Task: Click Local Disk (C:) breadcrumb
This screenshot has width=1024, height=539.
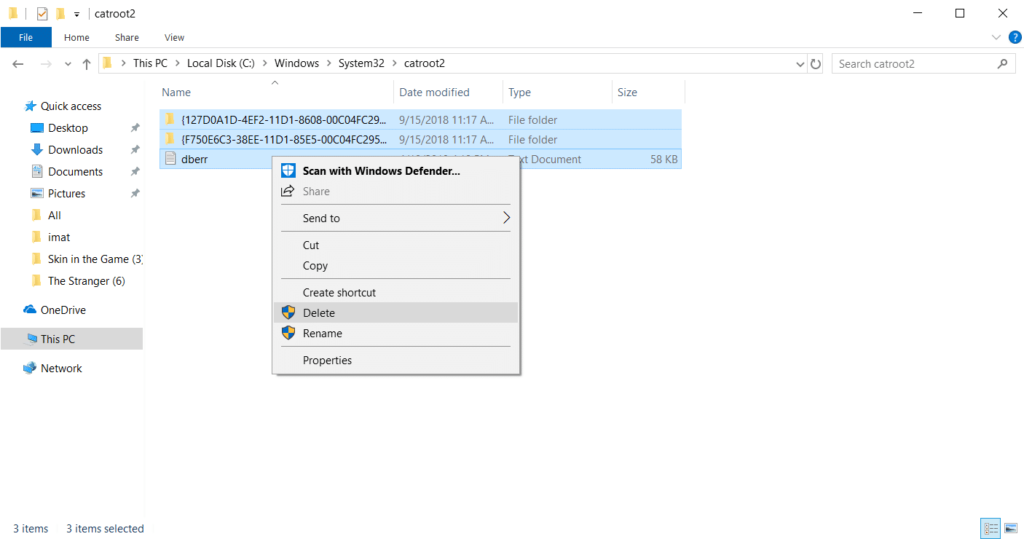Action: click(x=221, y=63)
